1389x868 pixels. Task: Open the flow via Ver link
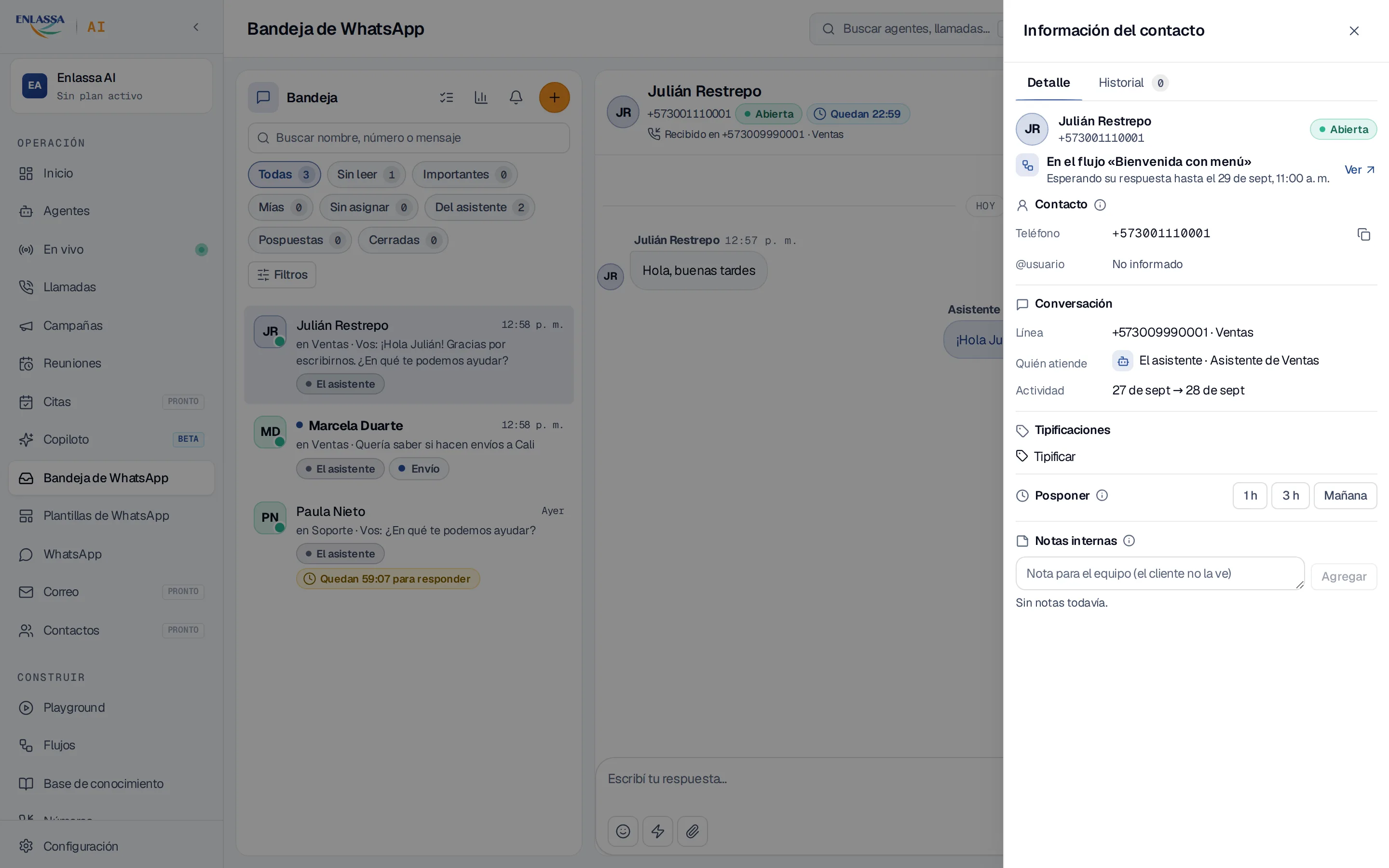point(1360,170)
